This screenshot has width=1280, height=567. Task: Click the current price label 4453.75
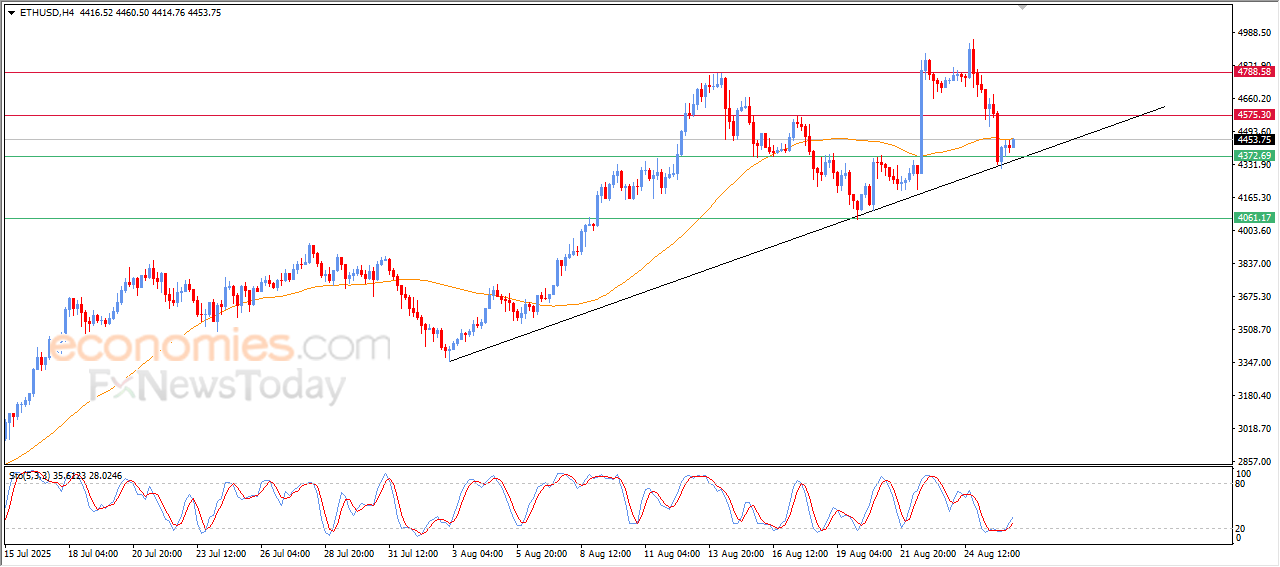coord(1254,140)
